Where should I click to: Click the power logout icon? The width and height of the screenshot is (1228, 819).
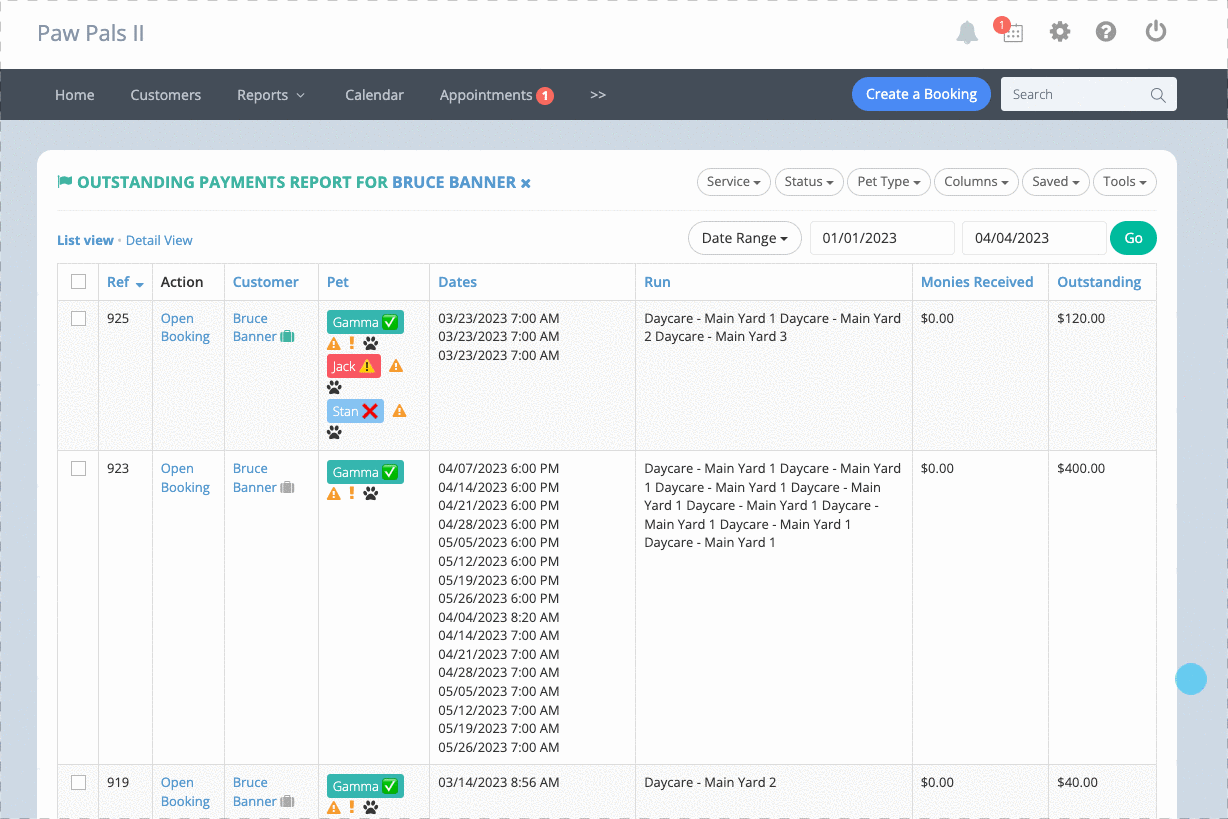[1156, 31]
